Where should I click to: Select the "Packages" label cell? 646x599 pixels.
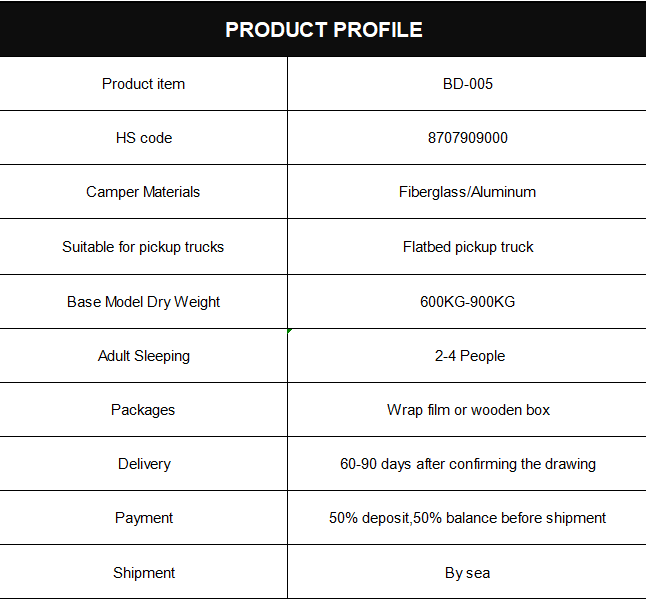[x=143, y=410]
